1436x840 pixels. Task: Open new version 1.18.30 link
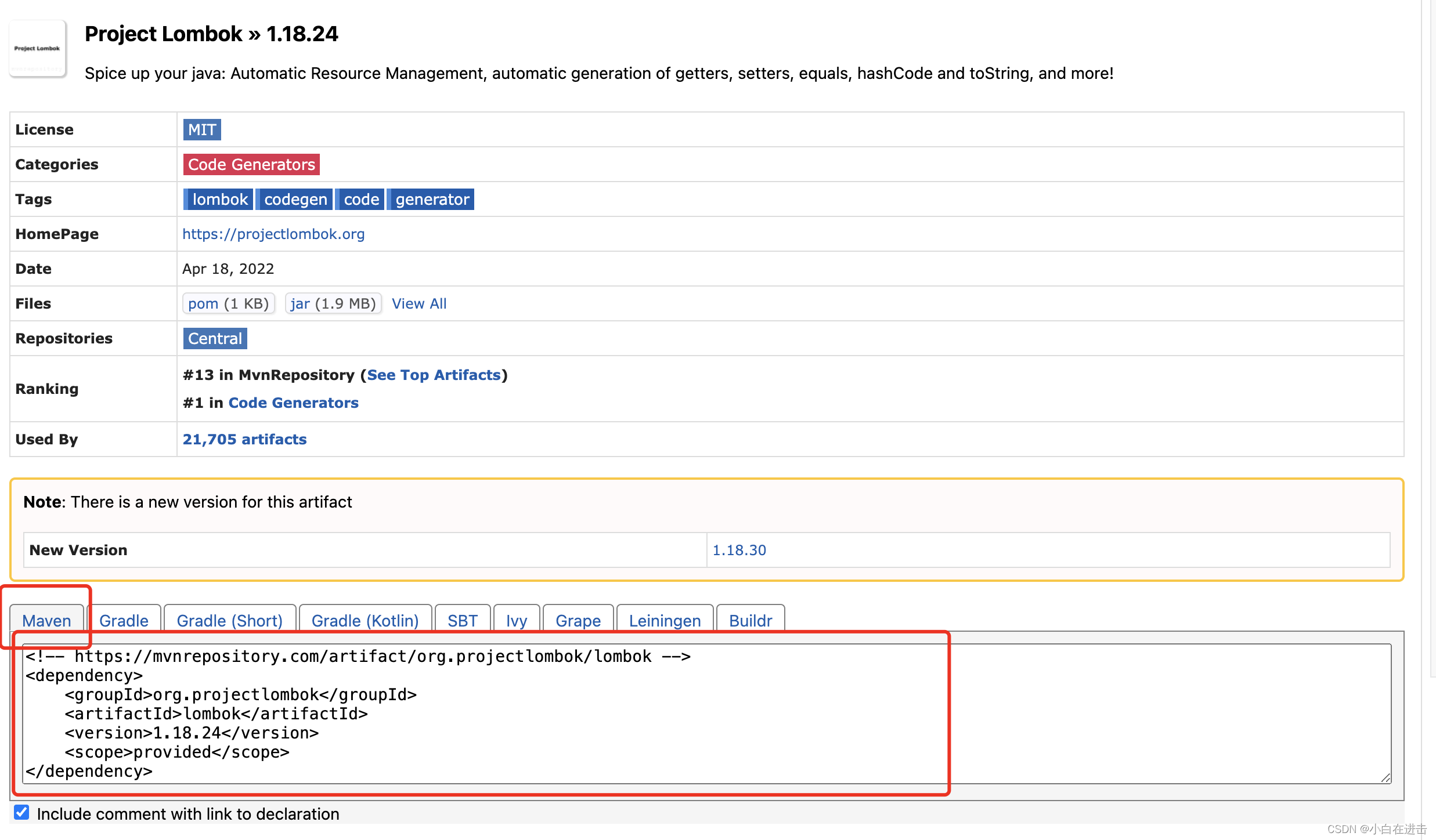739,550
